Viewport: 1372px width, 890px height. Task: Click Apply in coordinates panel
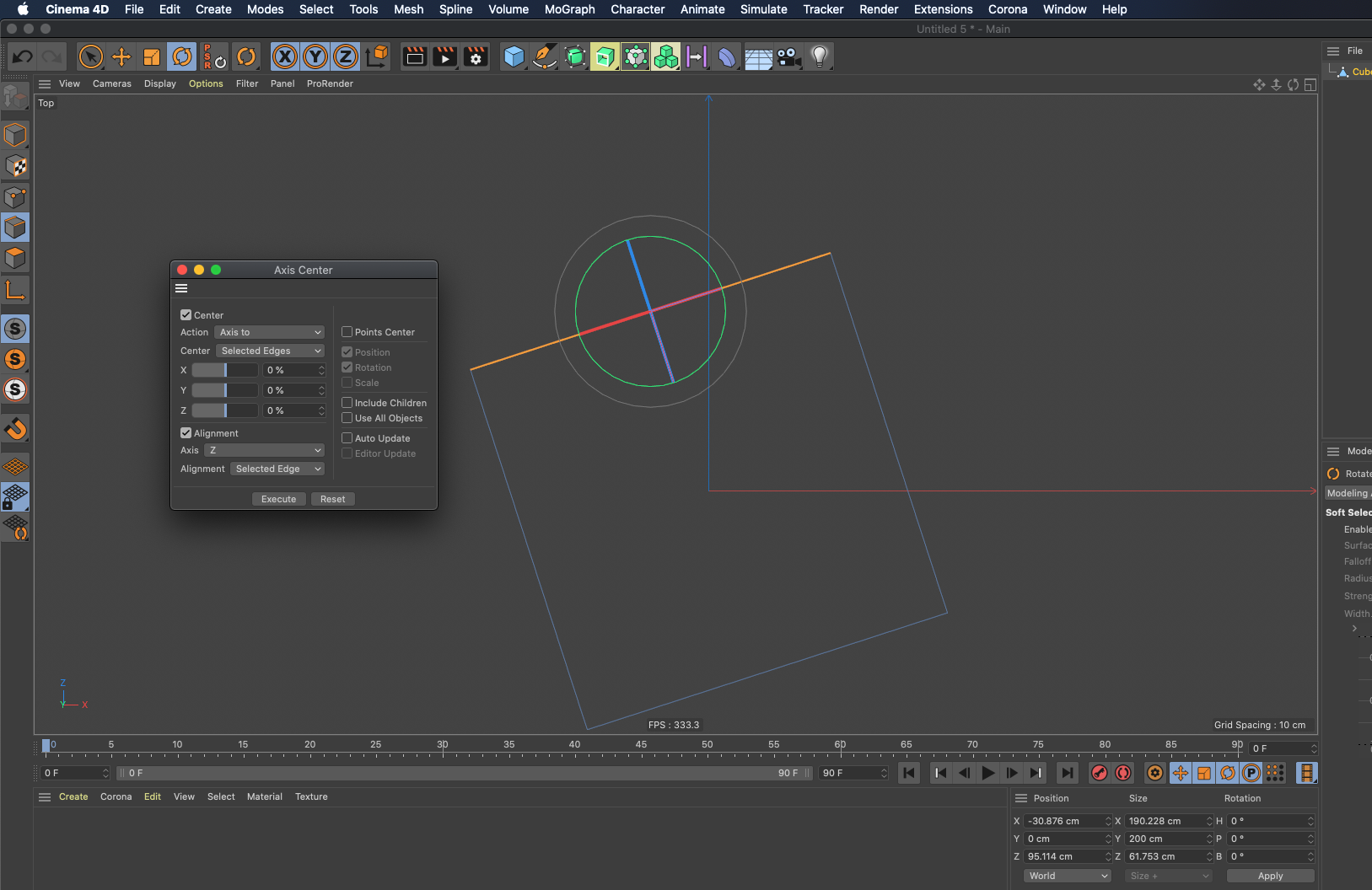tap(1271, 876)
